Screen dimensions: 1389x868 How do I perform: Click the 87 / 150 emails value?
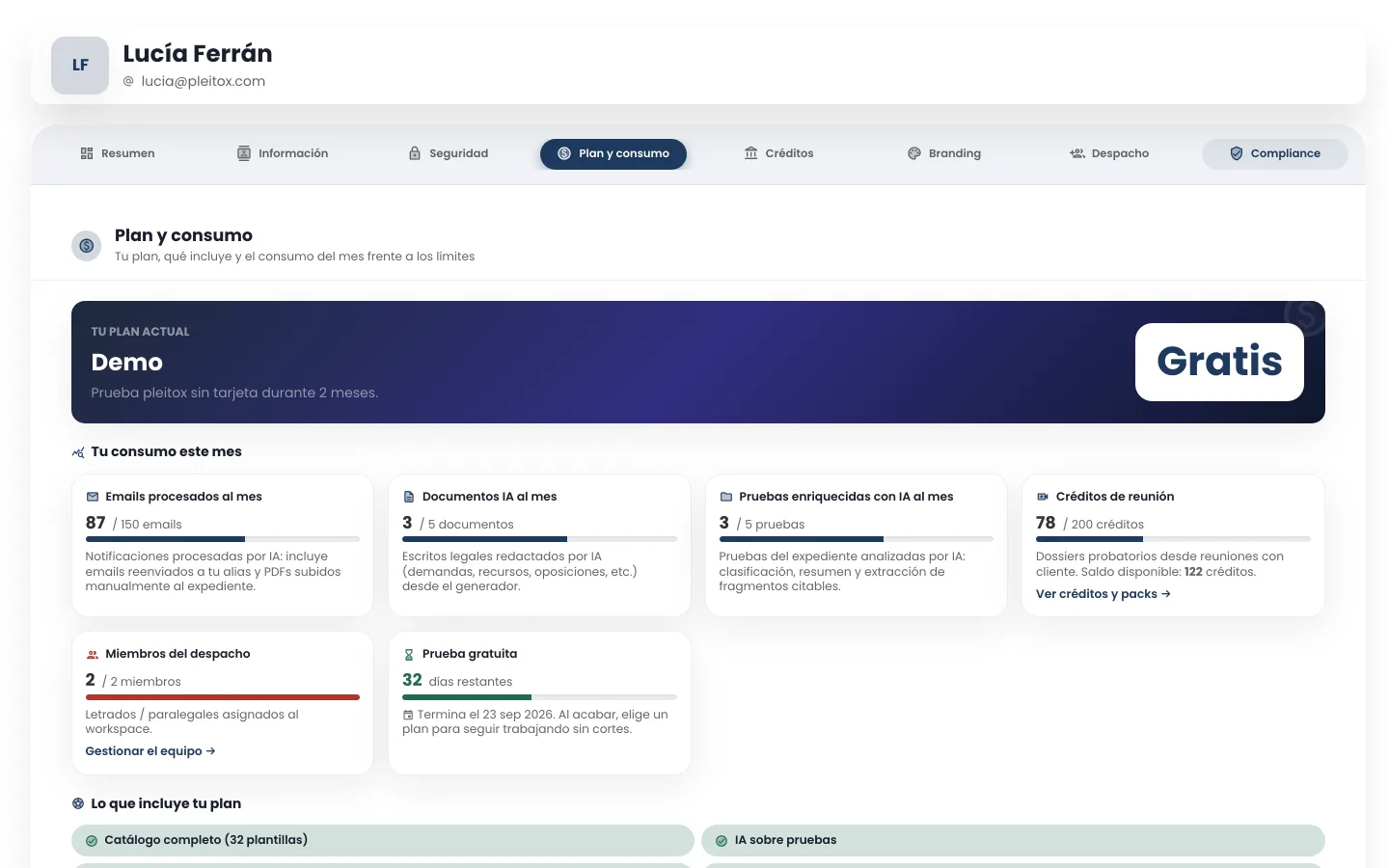point(134,523)
